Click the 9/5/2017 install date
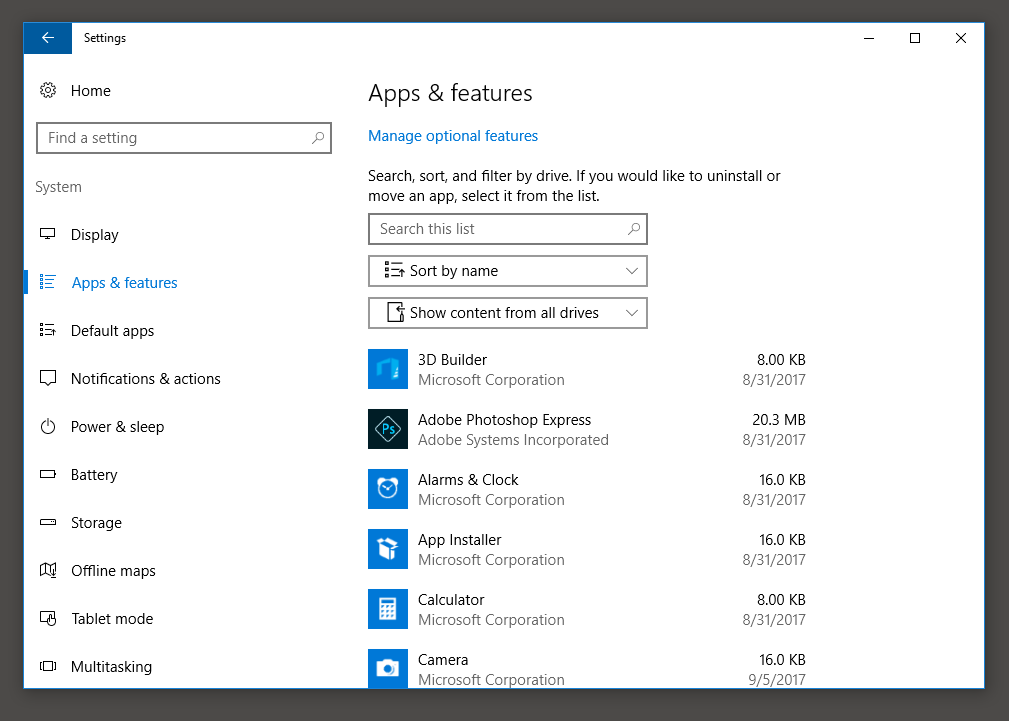Image resolution: width=1009 pixels, height=721 pixels. click(777, 680)
